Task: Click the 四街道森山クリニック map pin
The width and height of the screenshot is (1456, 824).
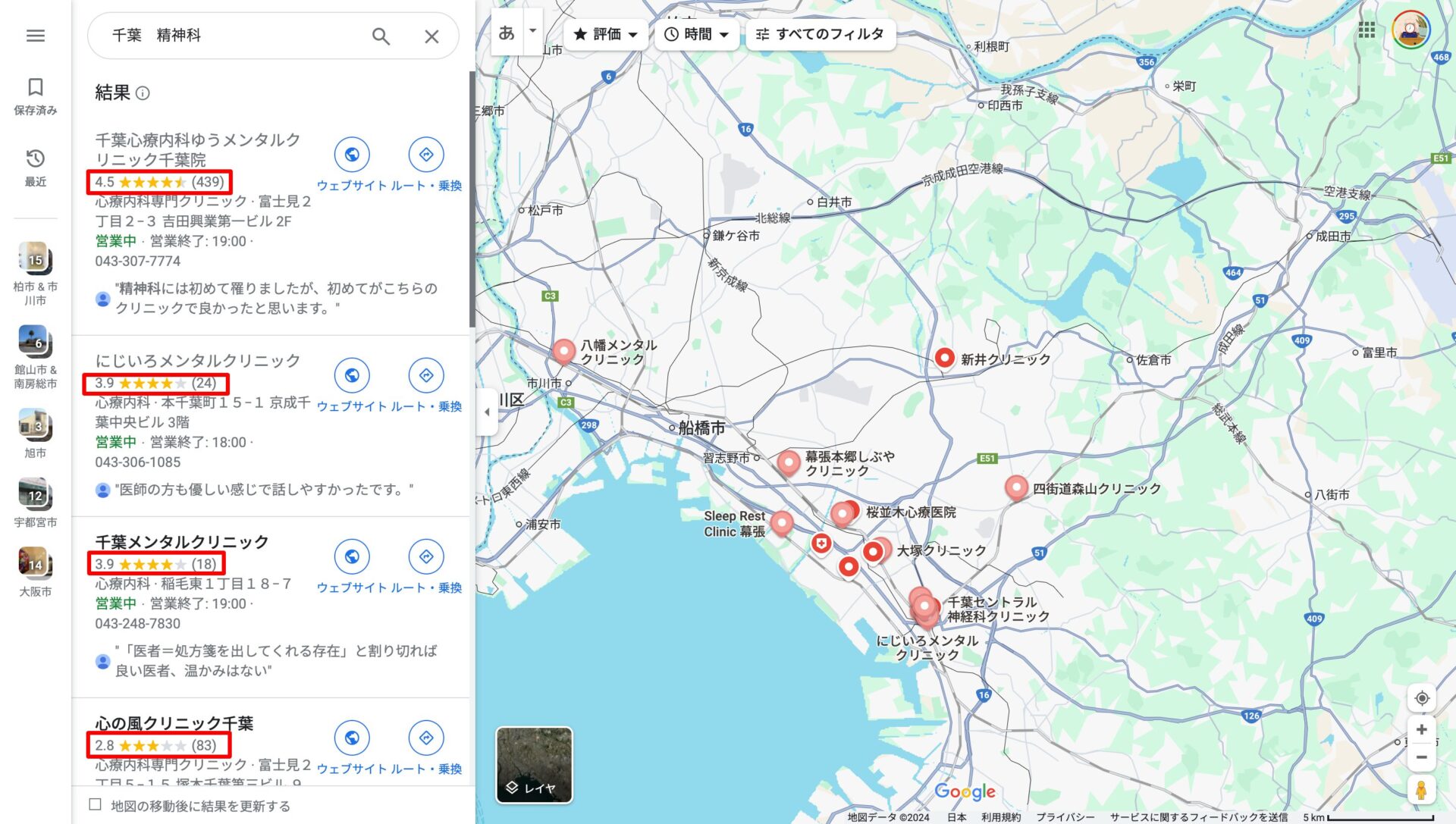Action: point(1016,487)
